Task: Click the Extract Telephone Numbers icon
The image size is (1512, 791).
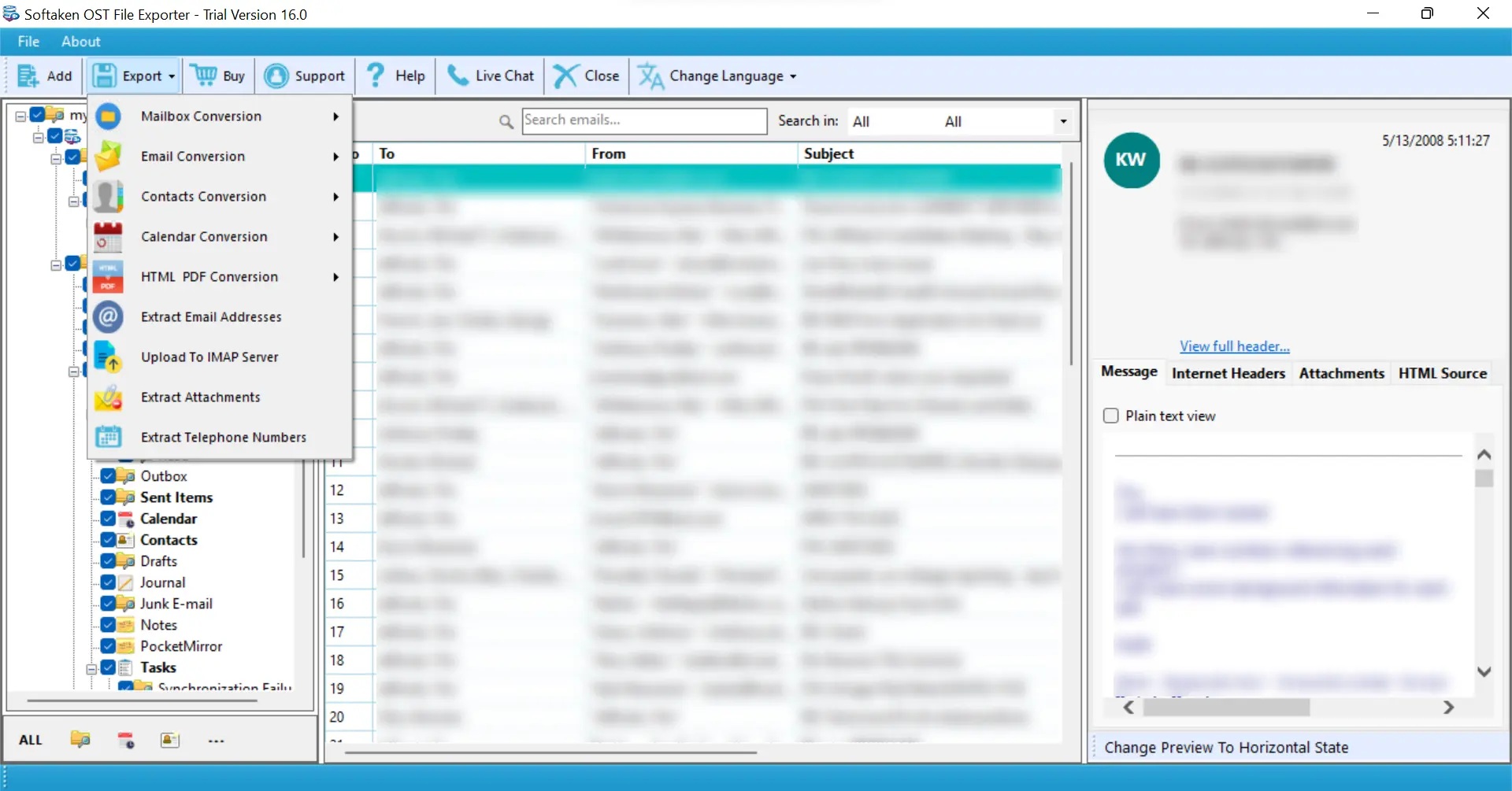Action: [x=109, y=437]
